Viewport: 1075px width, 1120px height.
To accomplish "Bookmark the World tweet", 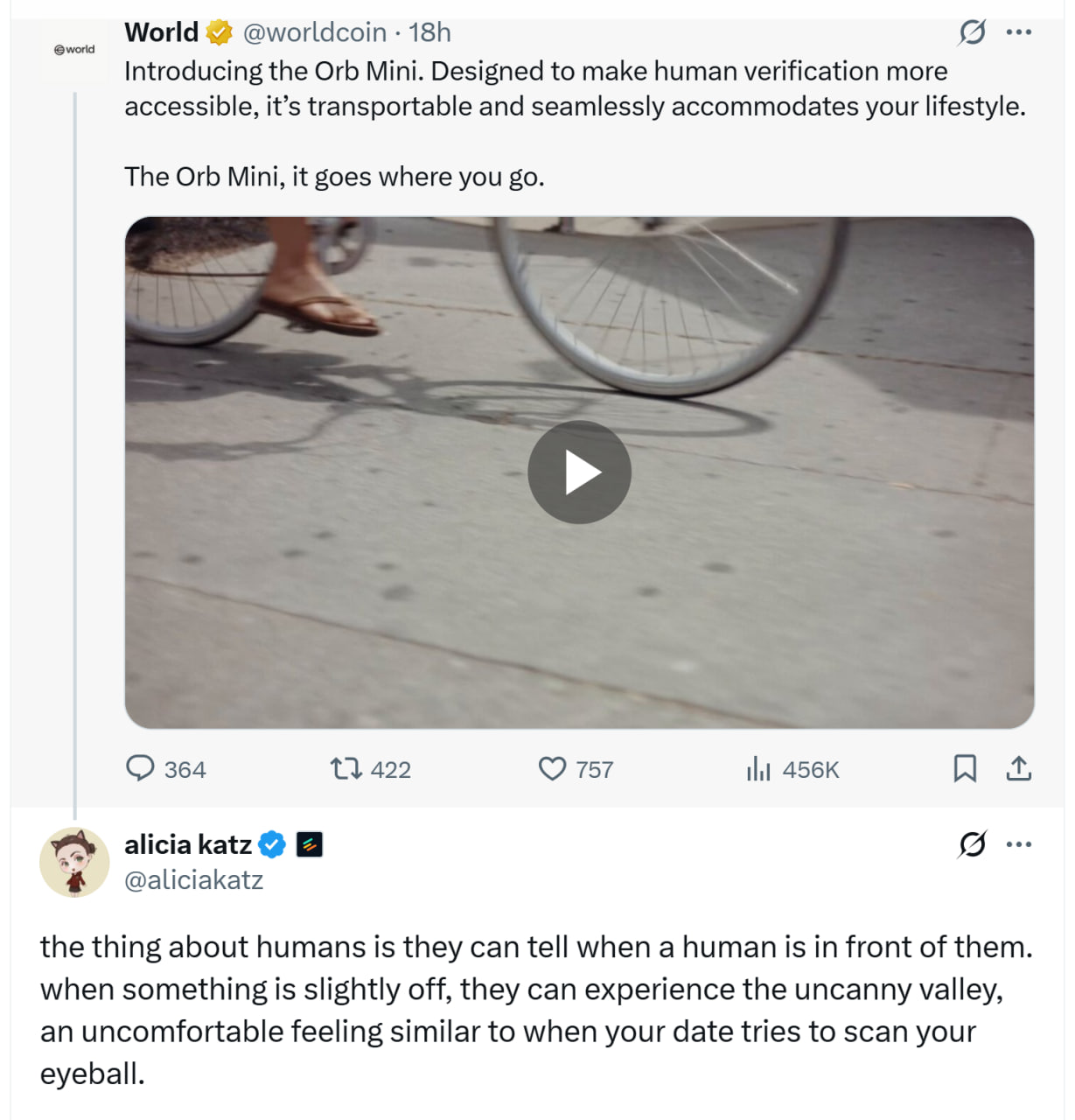I will coord(964,769).
